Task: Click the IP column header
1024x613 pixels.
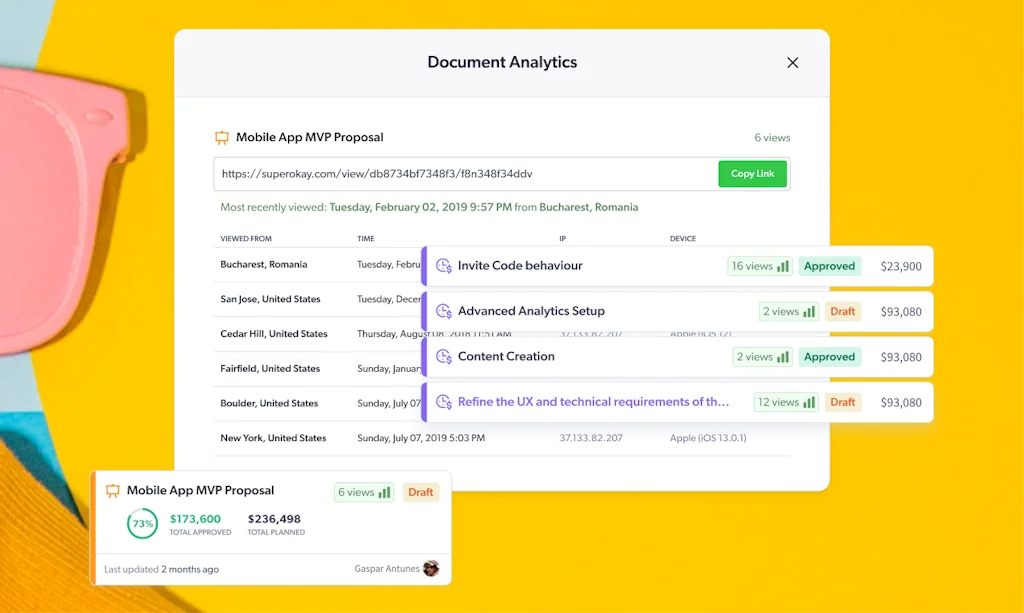Action: pyautogui.click(x=562, y=239)
